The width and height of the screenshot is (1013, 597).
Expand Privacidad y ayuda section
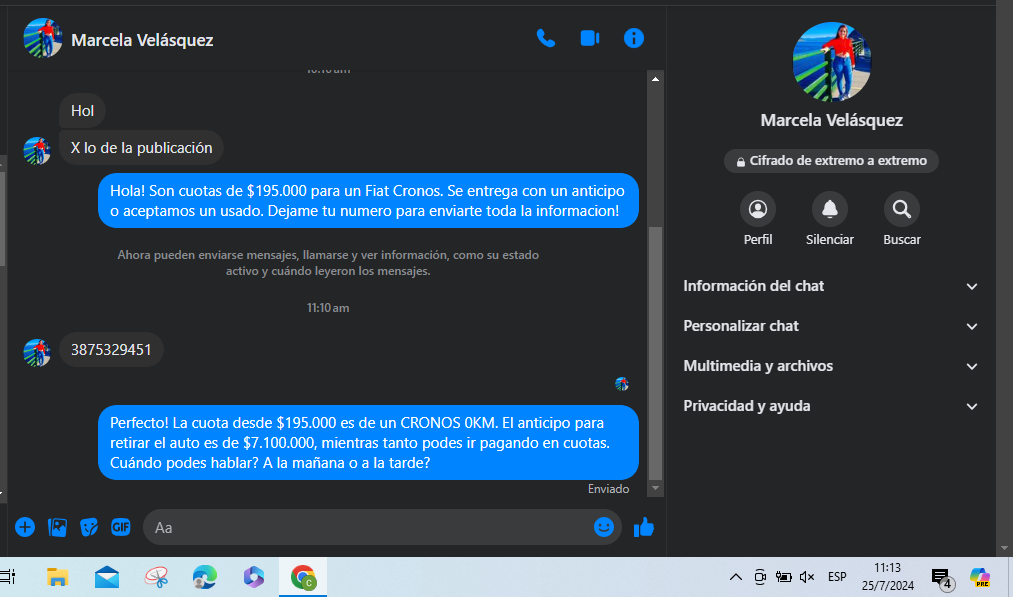pos(830,406)
